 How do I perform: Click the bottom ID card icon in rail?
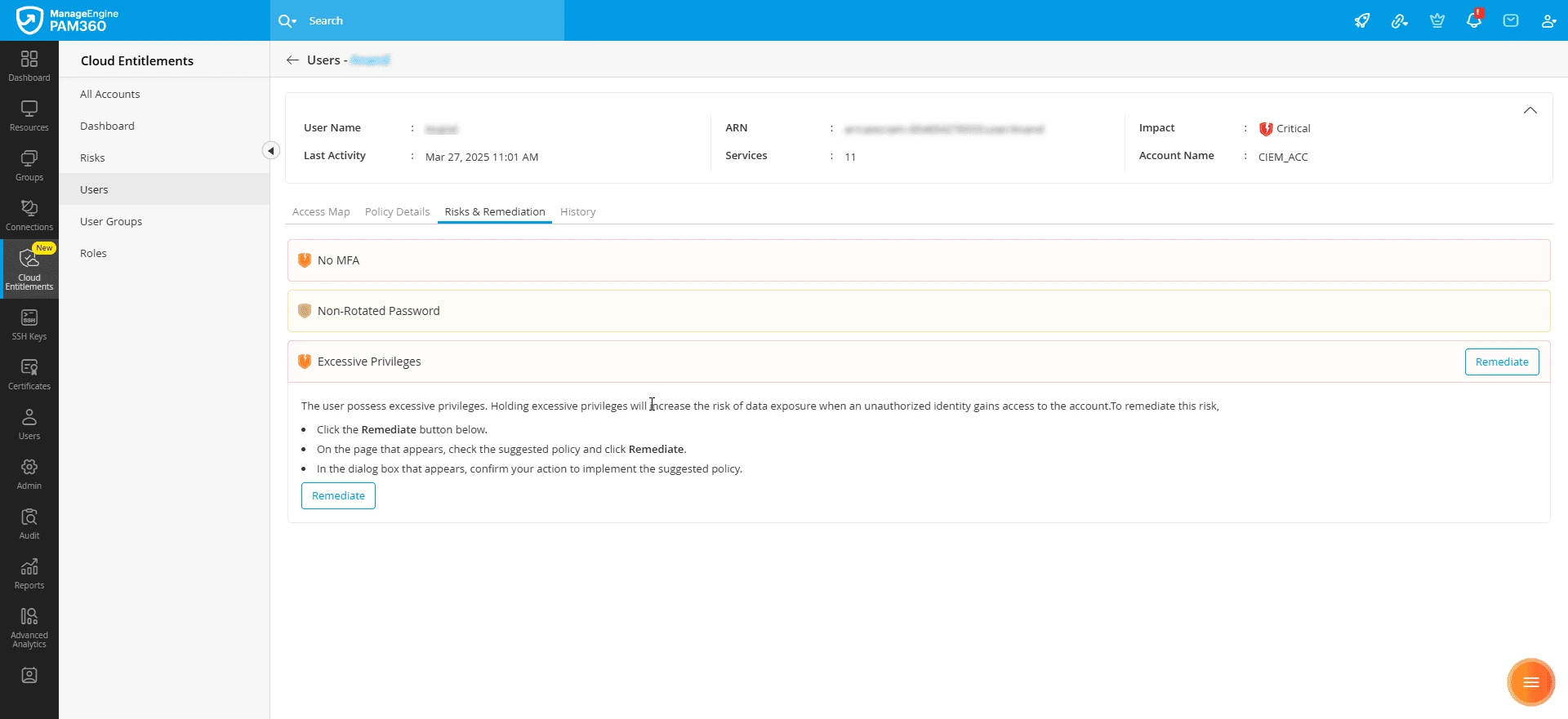29,676
